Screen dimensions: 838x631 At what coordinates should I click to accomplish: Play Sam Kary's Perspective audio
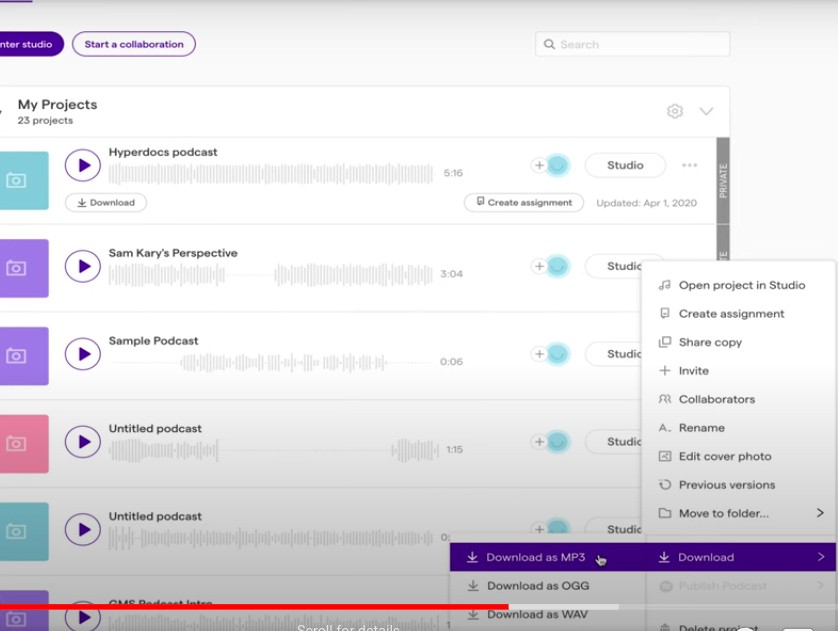click(83, 267)
